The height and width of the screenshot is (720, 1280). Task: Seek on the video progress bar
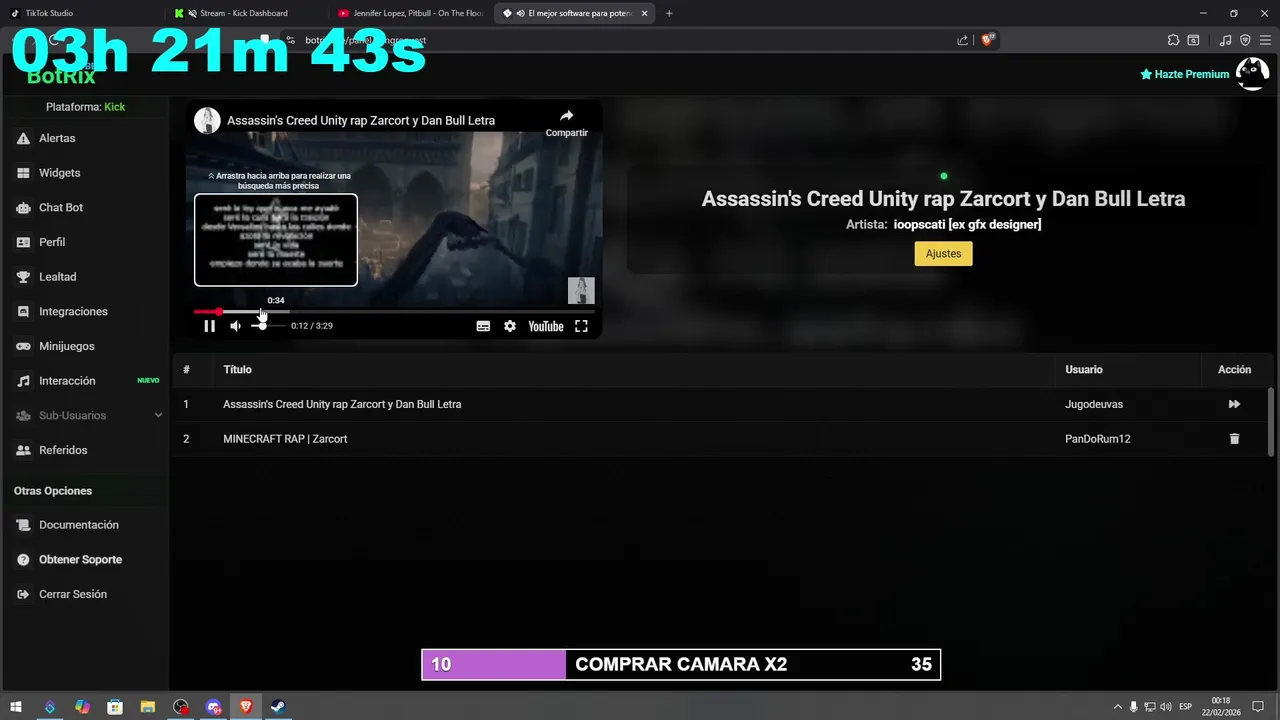394,312
